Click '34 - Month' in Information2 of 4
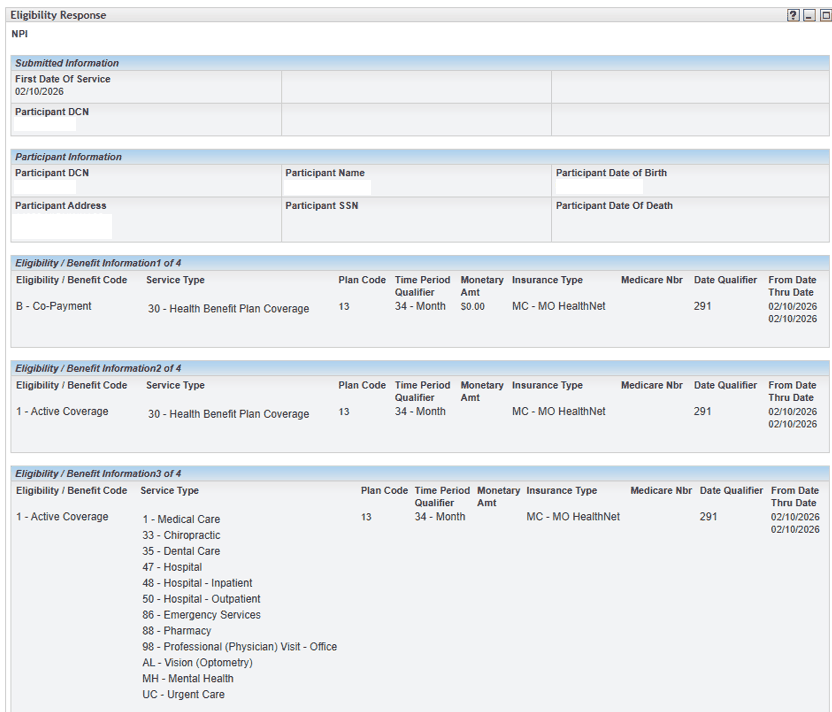This screenshot has height=712, width=832. click(x=420, y=411)
